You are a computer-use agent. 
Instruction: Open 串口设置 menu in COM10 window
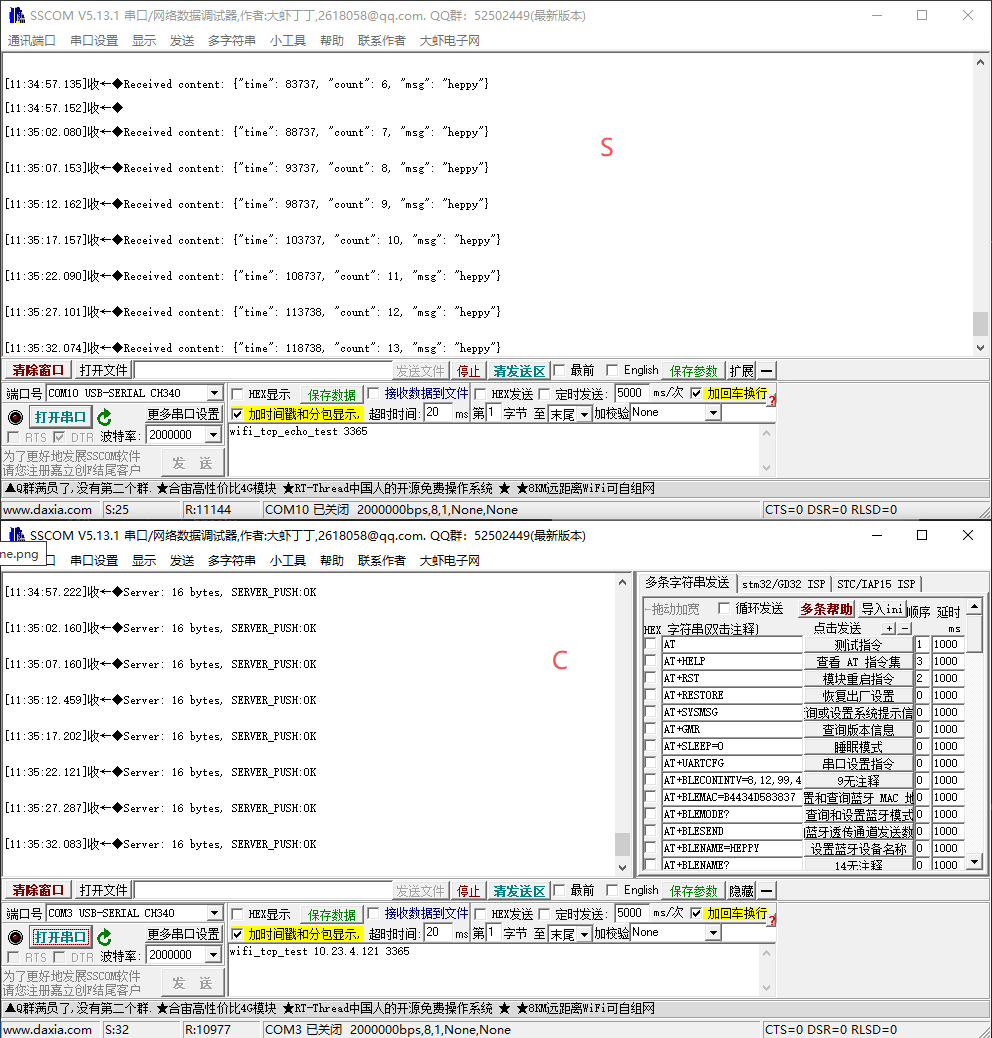[94, 41]
